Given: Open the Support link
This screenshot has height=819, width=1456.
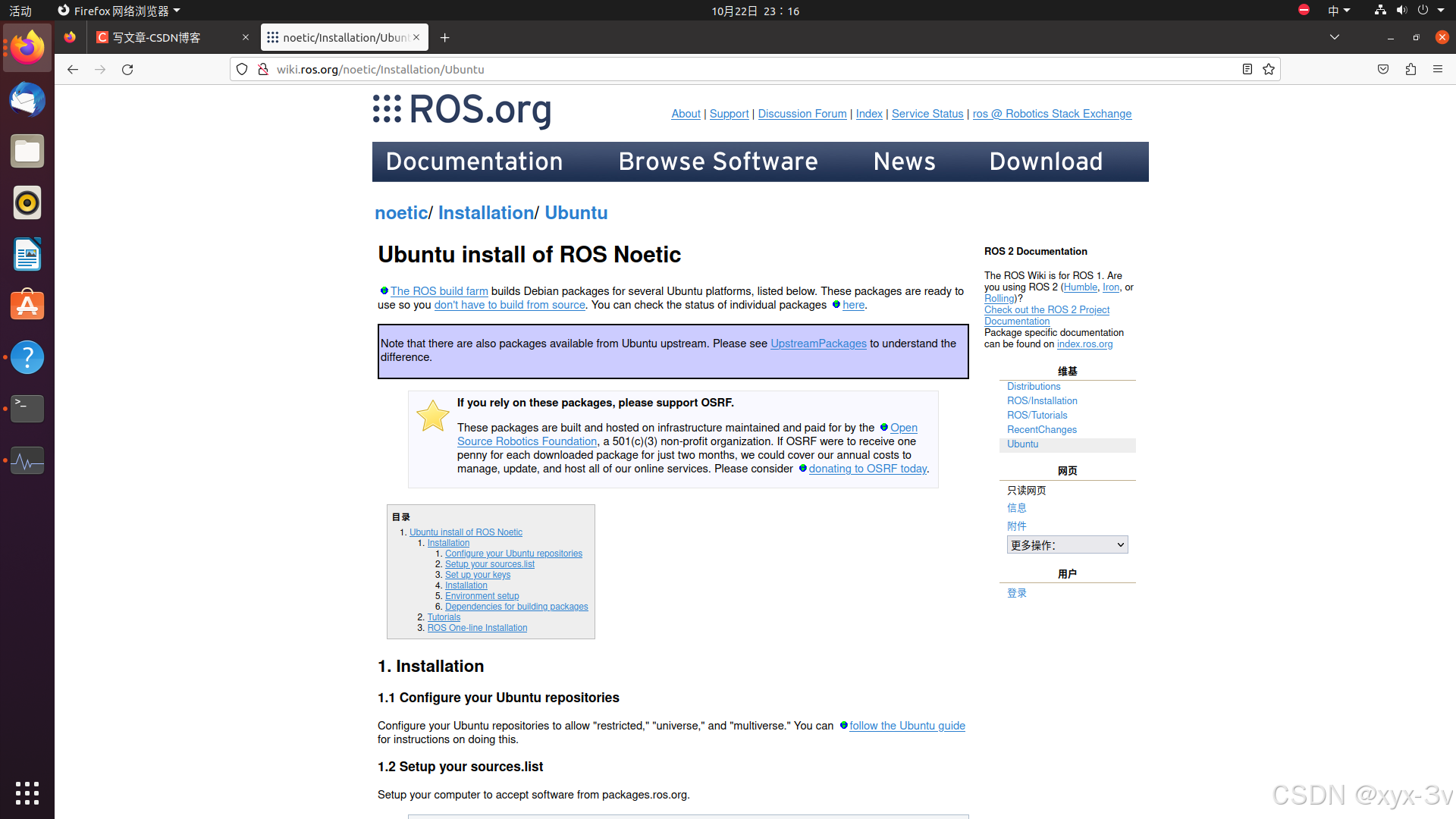Looking at the screenshot, I should 729,114.
